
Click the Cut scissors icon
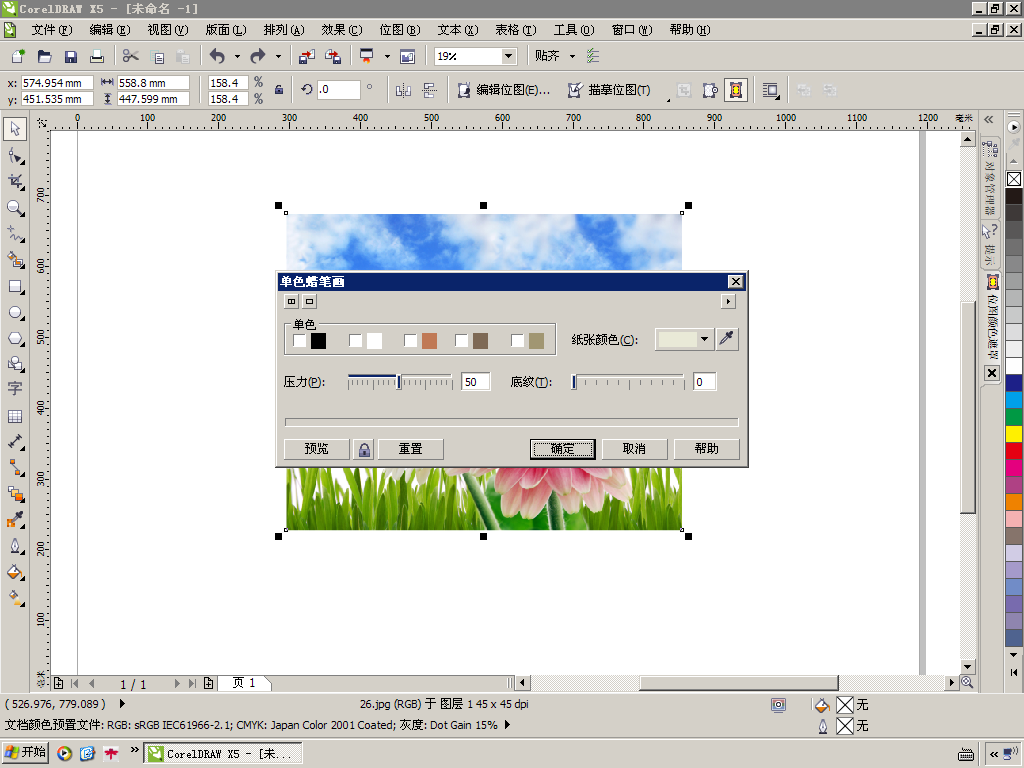(131, 56)
